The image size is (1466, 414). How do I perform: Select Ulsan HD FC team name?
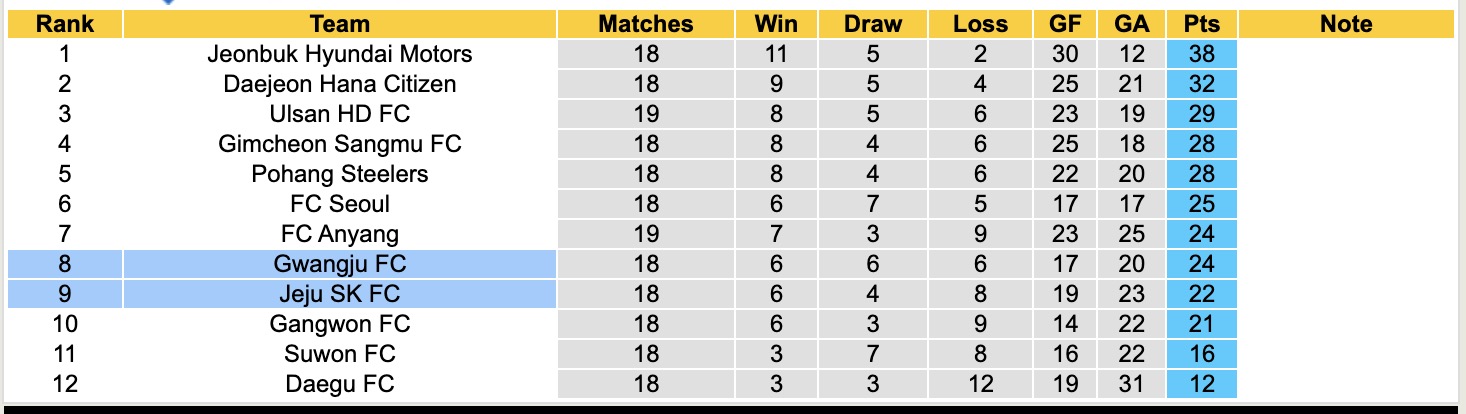click(339, 114)
